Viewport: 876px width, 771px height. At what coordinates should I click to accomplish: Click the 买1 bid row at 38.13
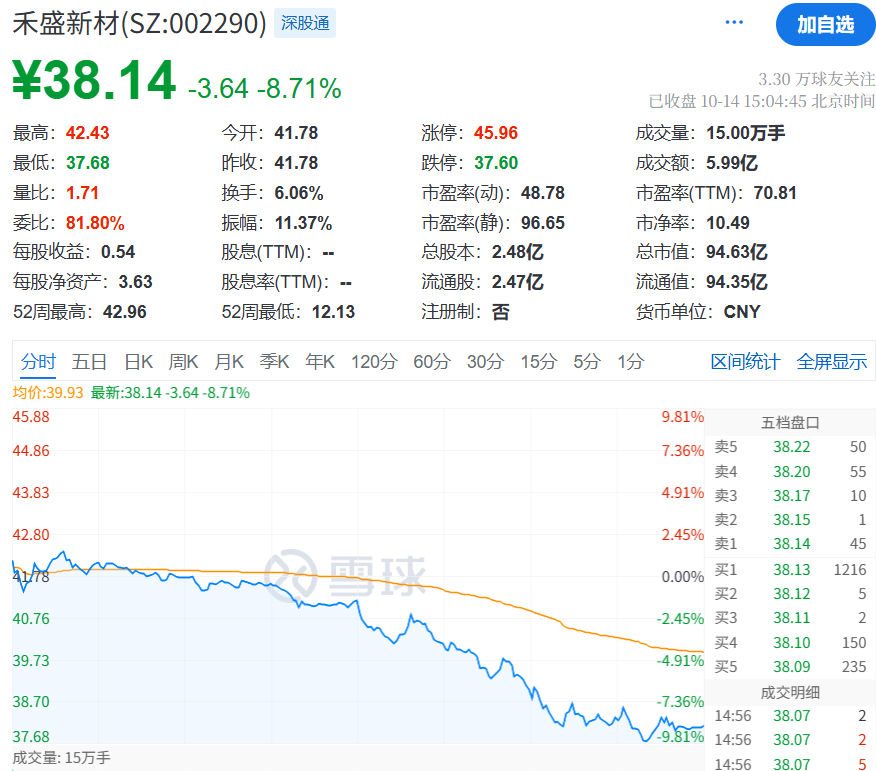point(790,570)
